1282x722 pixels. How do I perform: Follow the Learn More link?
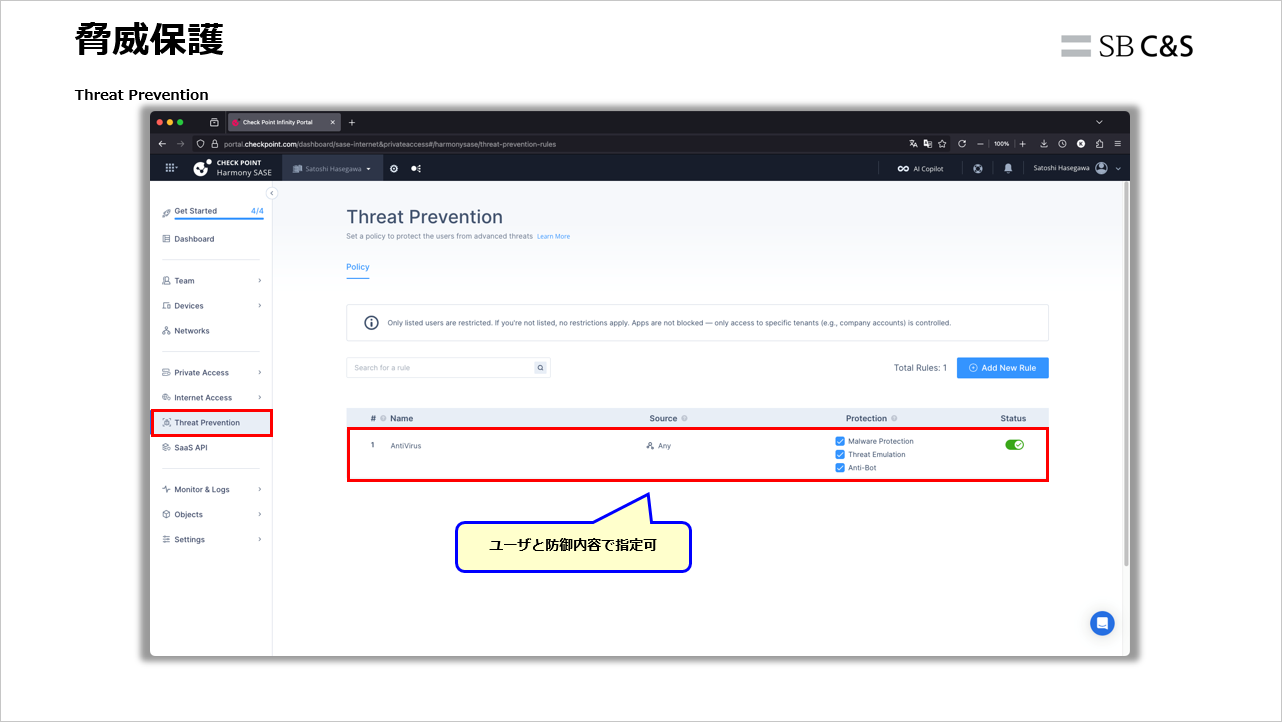(x=553, y=237)
